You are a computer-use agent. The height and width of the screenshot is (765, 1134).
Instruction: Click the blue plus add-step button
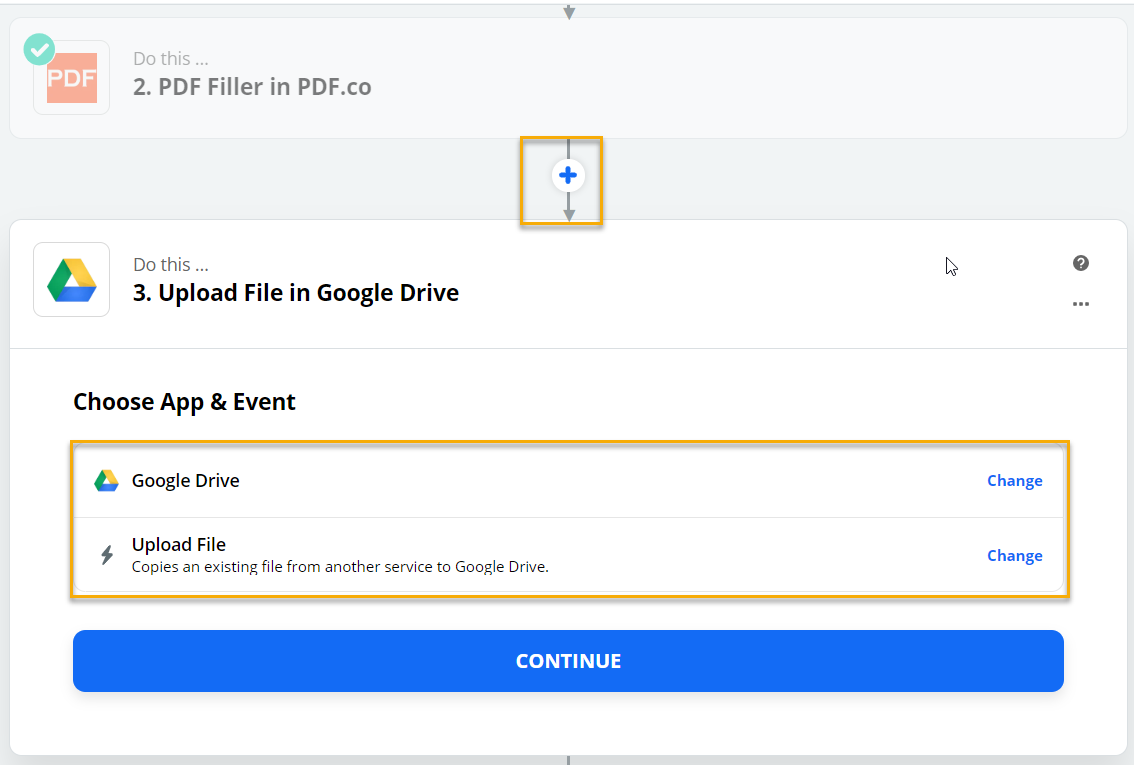[568, 175]
